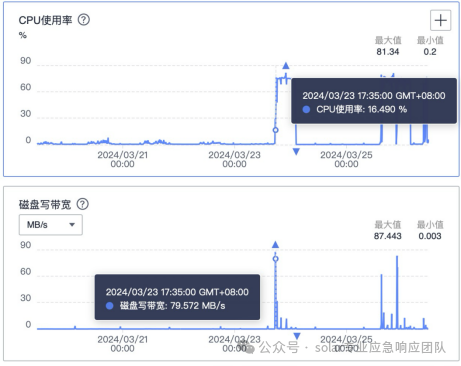Click the blue legend dot for 磁盘写带宽 tooltip
Screen dimensions: 461x366
coord(109,306)
